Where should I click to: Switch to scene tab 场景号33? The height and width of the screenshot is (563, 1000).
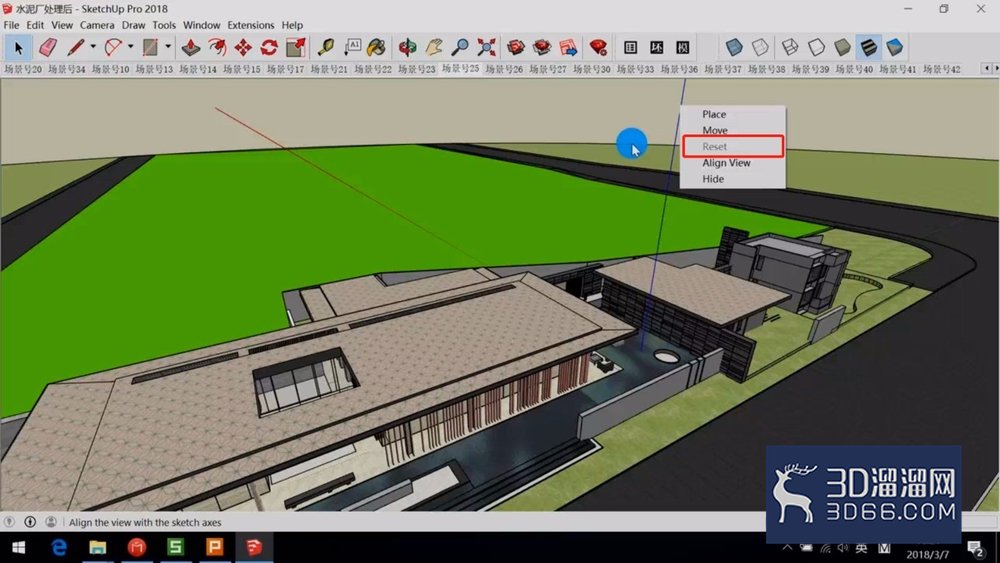coord(635,69)
